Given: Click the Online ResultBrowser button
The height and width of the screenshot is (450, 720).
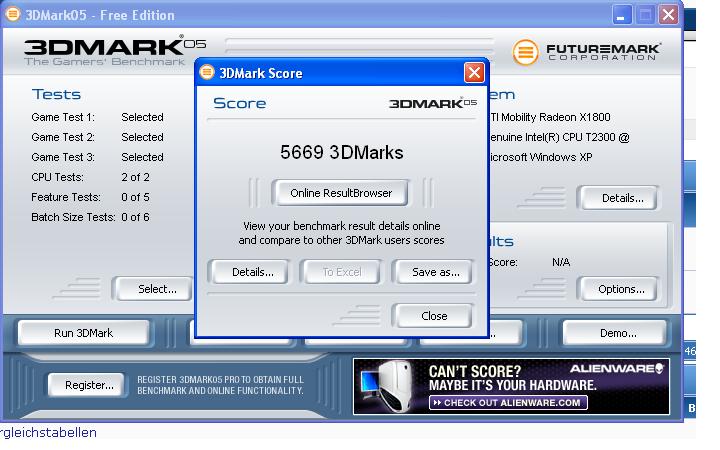Looking at the screenshot, I should coord(340,193).
